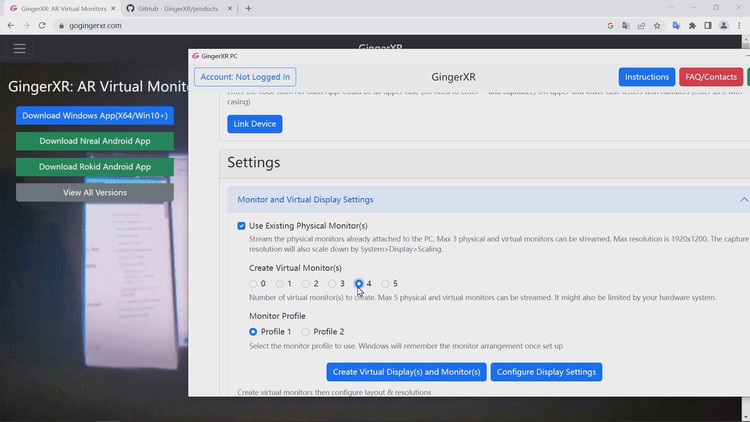Switch to the GitHub GingerXR/products tab

178,9
